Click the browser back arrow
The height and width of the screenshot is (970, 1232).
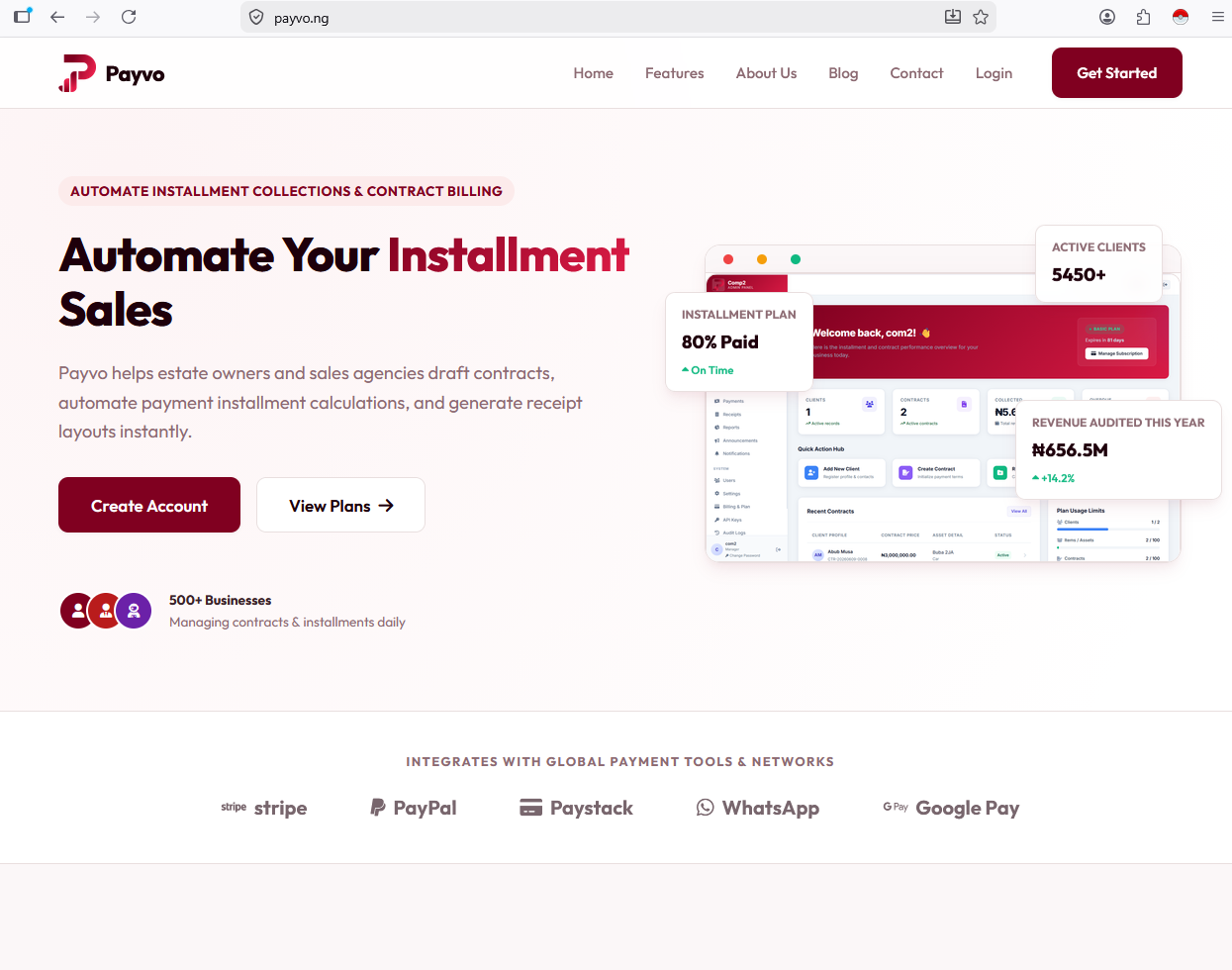pyautogui.click(x=57, y=17)
